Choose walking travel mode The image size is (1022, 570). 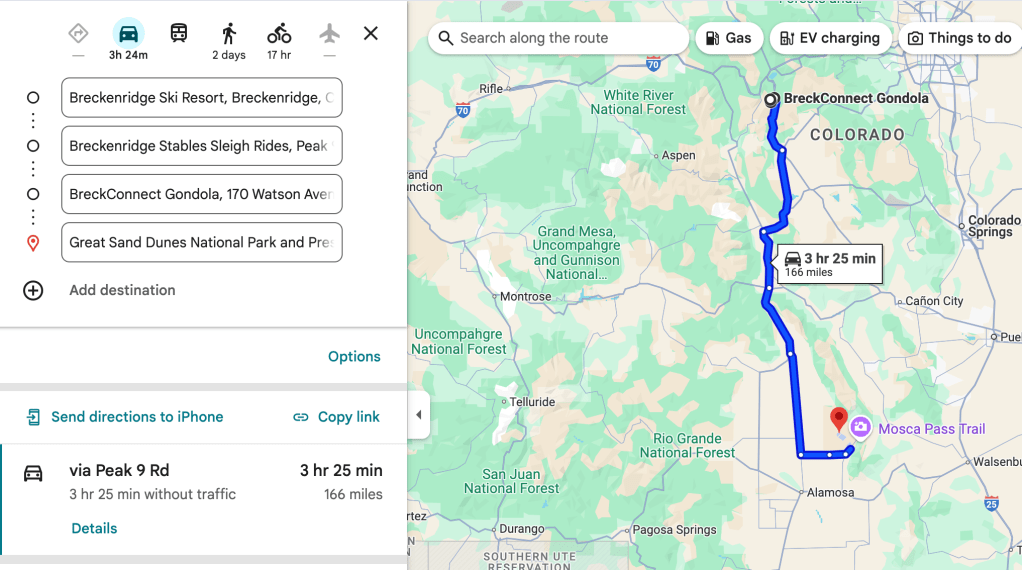229,34
